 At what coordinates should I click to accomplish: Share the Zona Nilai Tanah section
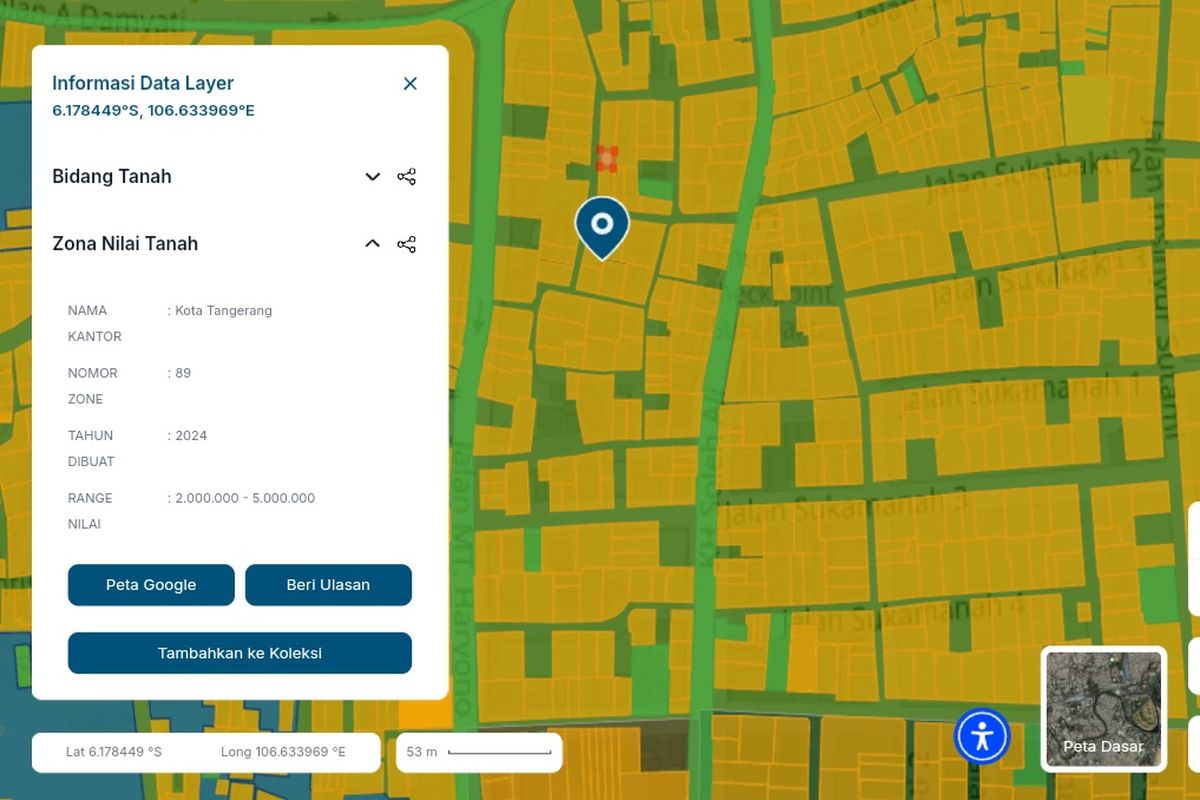[x=406, y=244]
